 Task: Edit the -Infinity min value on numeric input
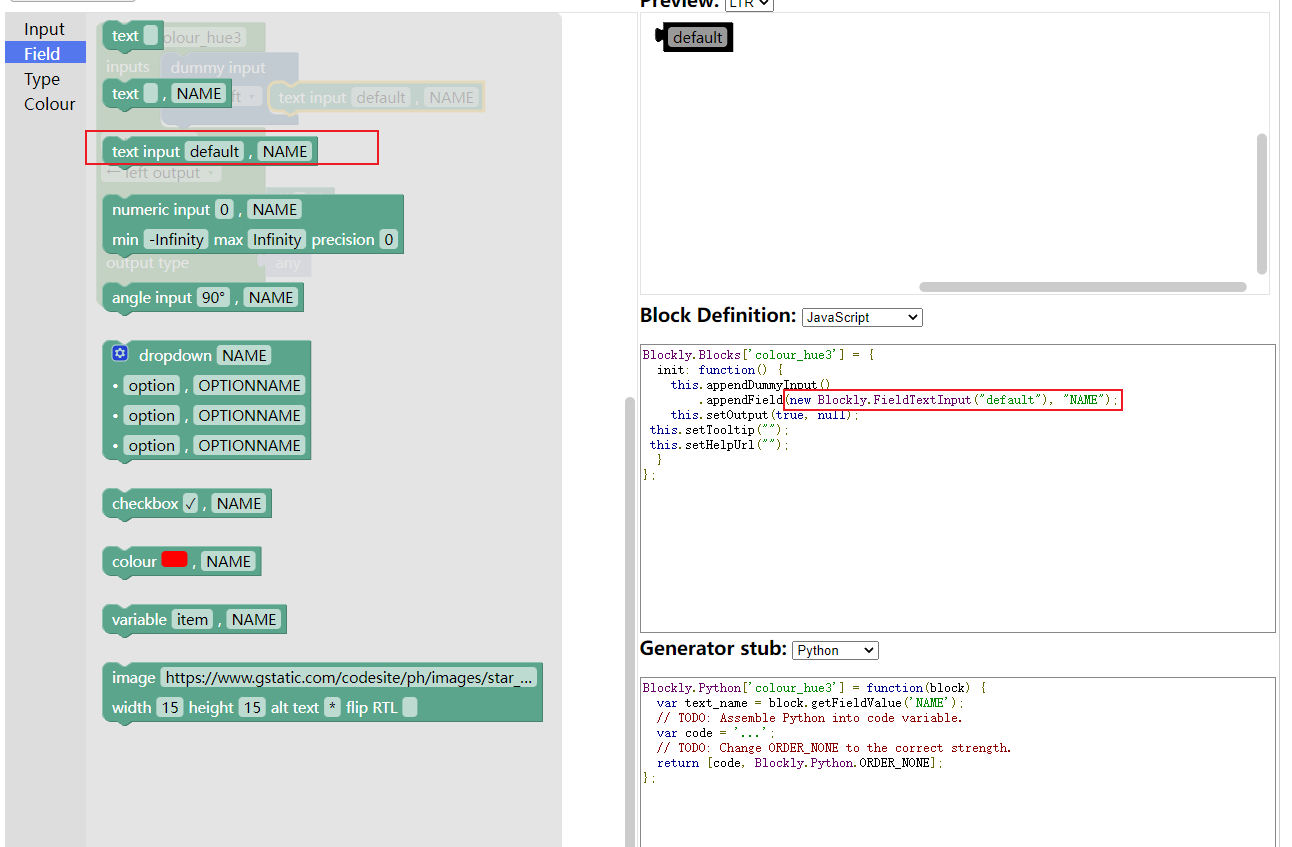pyautogui.click(x=175, y=239)
